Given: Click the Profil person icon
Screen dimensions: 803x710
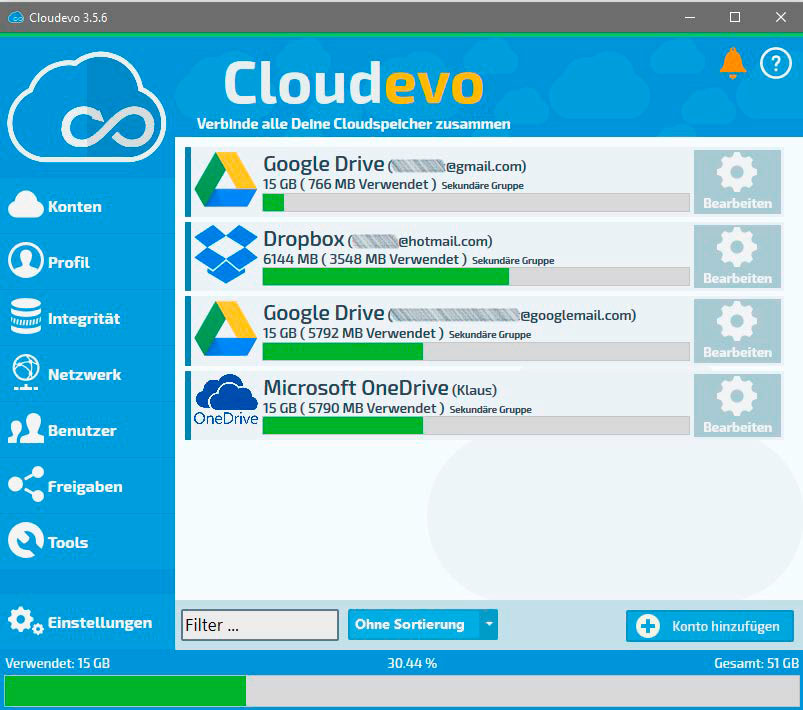Looking at the screenshot, I should [25, 260].
